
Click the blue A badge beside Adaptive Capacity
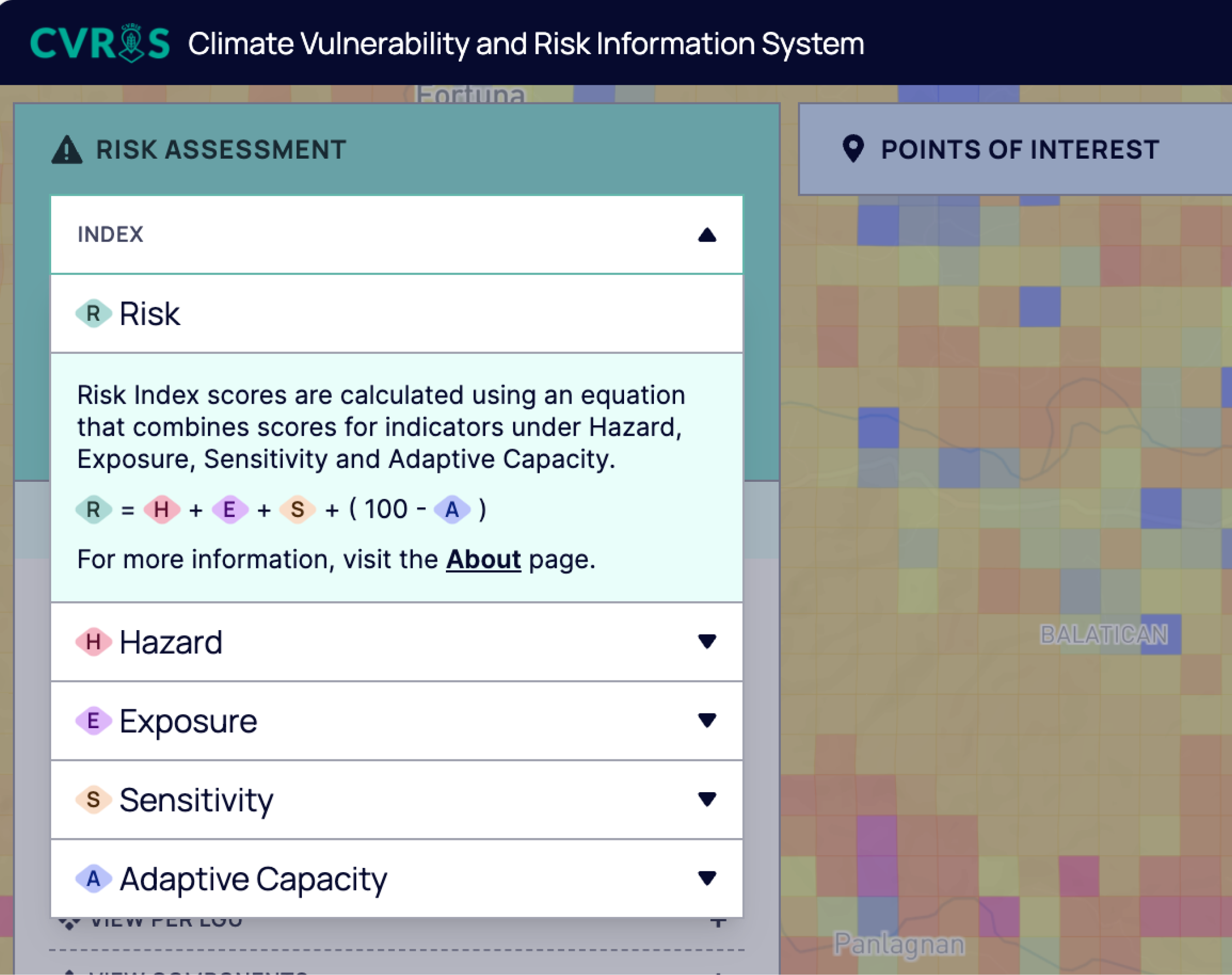93,878
